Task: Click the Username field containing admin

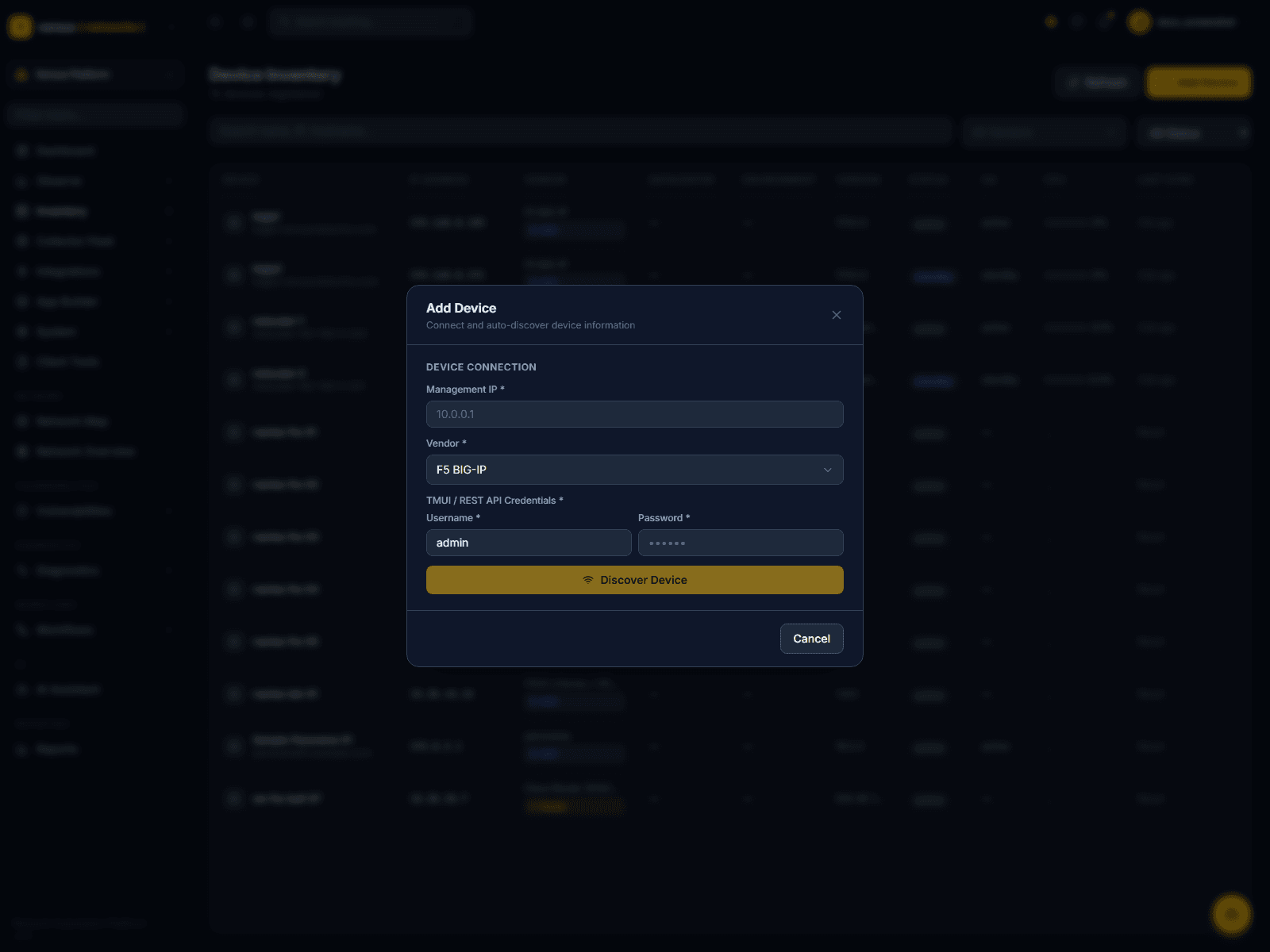Action: click(529, 543)
